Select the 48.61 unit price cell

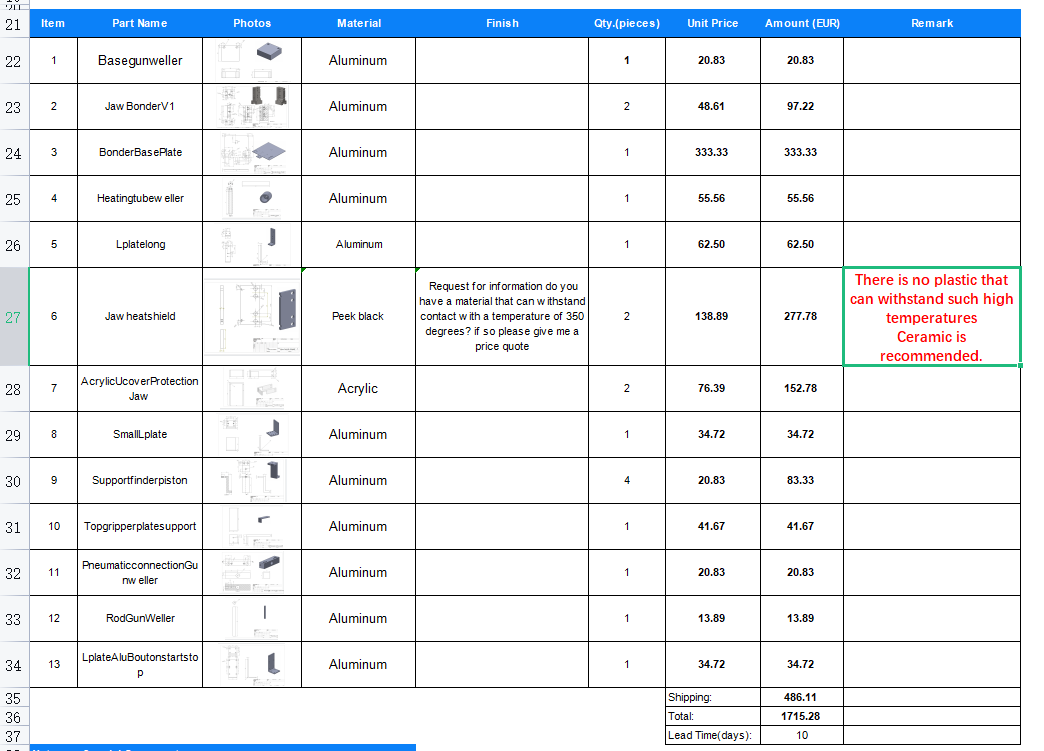coord(713,107)
